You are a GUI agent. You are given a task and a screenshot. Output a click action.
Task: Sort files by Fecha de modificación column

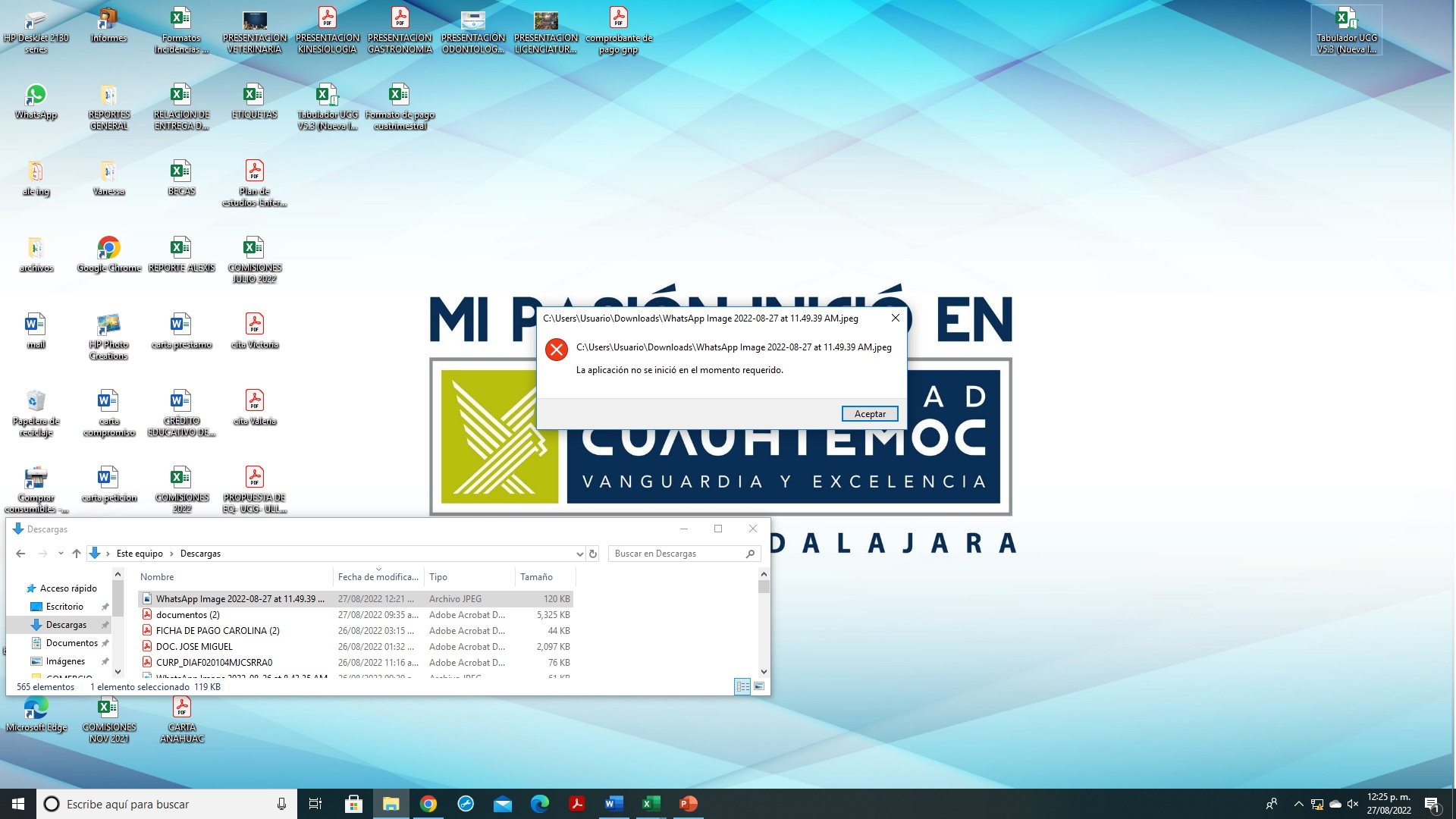tap(378, 577)
